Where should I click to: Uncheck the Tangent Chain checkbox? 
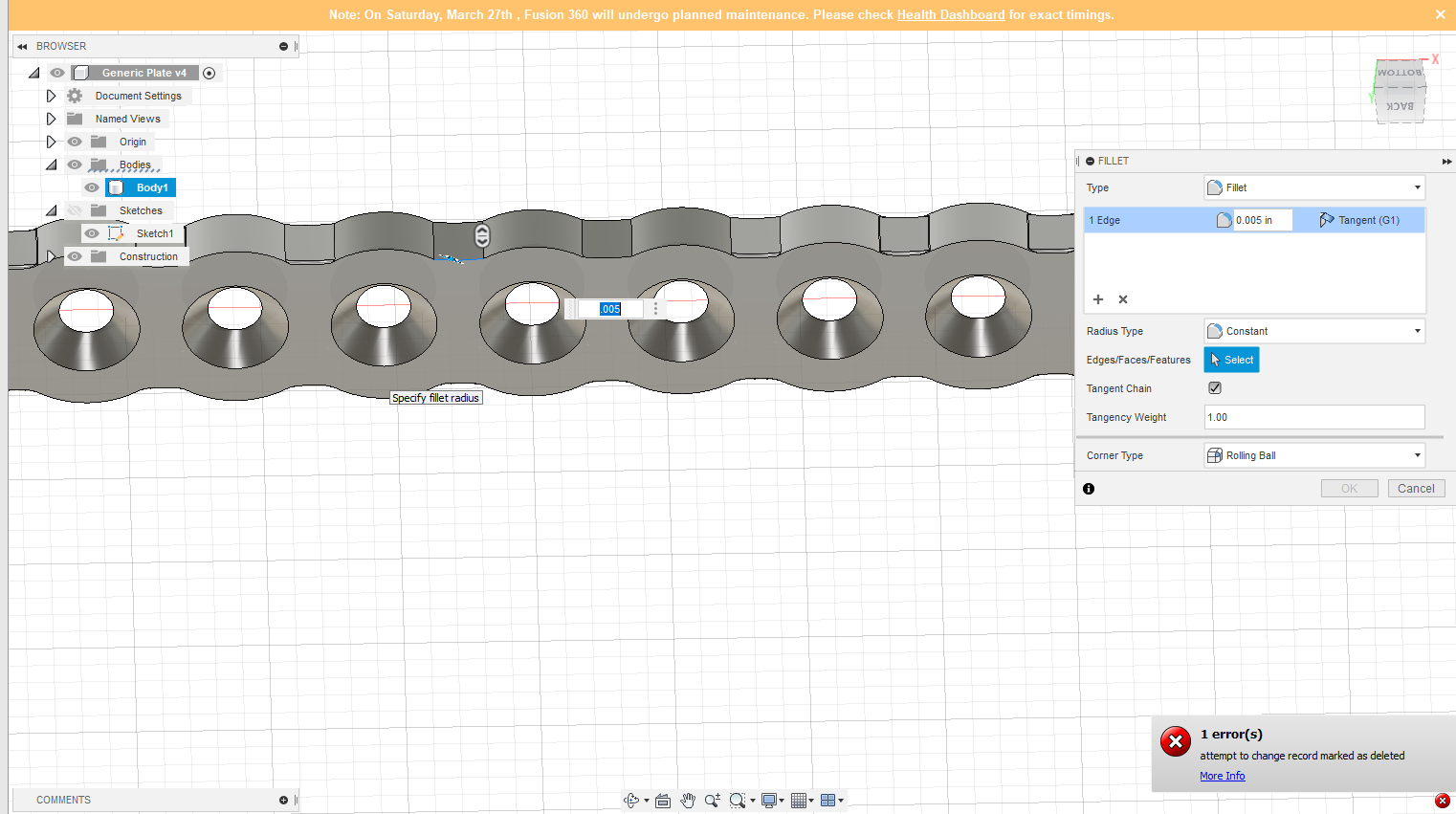pyautogui.click(x=1215, y=388)
